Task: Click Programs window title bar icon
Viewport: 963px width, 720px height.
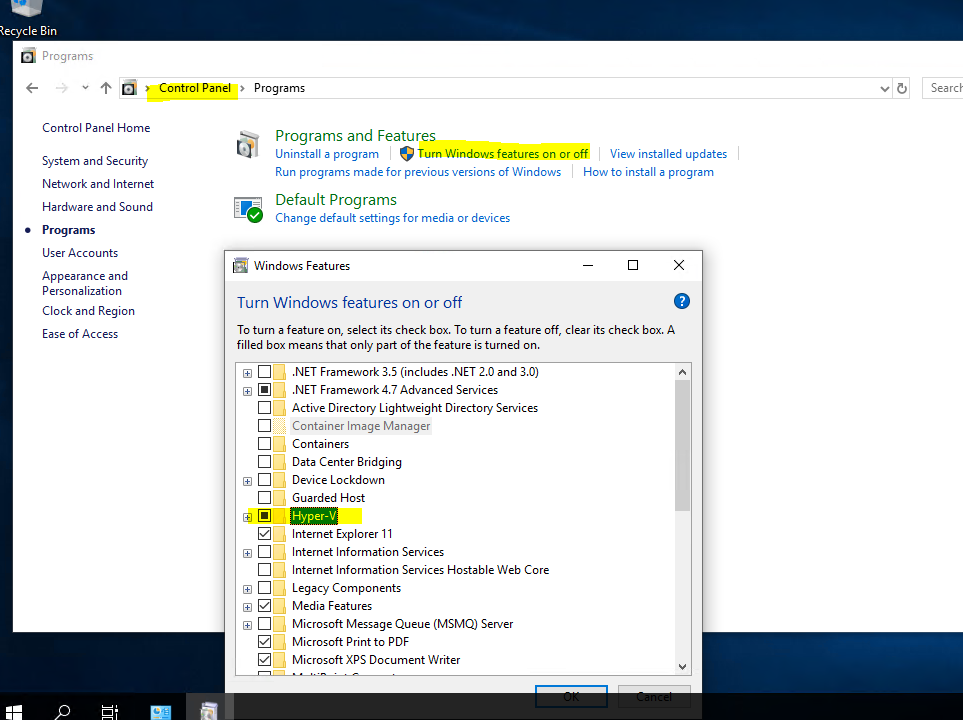Action: 28,56
